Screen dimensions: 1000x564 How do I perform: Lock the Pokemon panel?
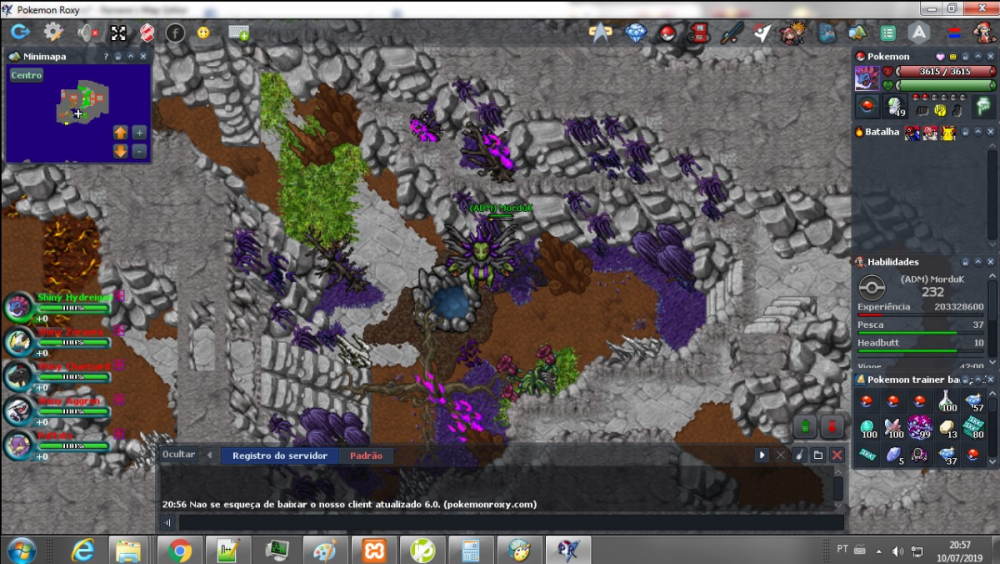pyautogui.click(x=966, y=57)
